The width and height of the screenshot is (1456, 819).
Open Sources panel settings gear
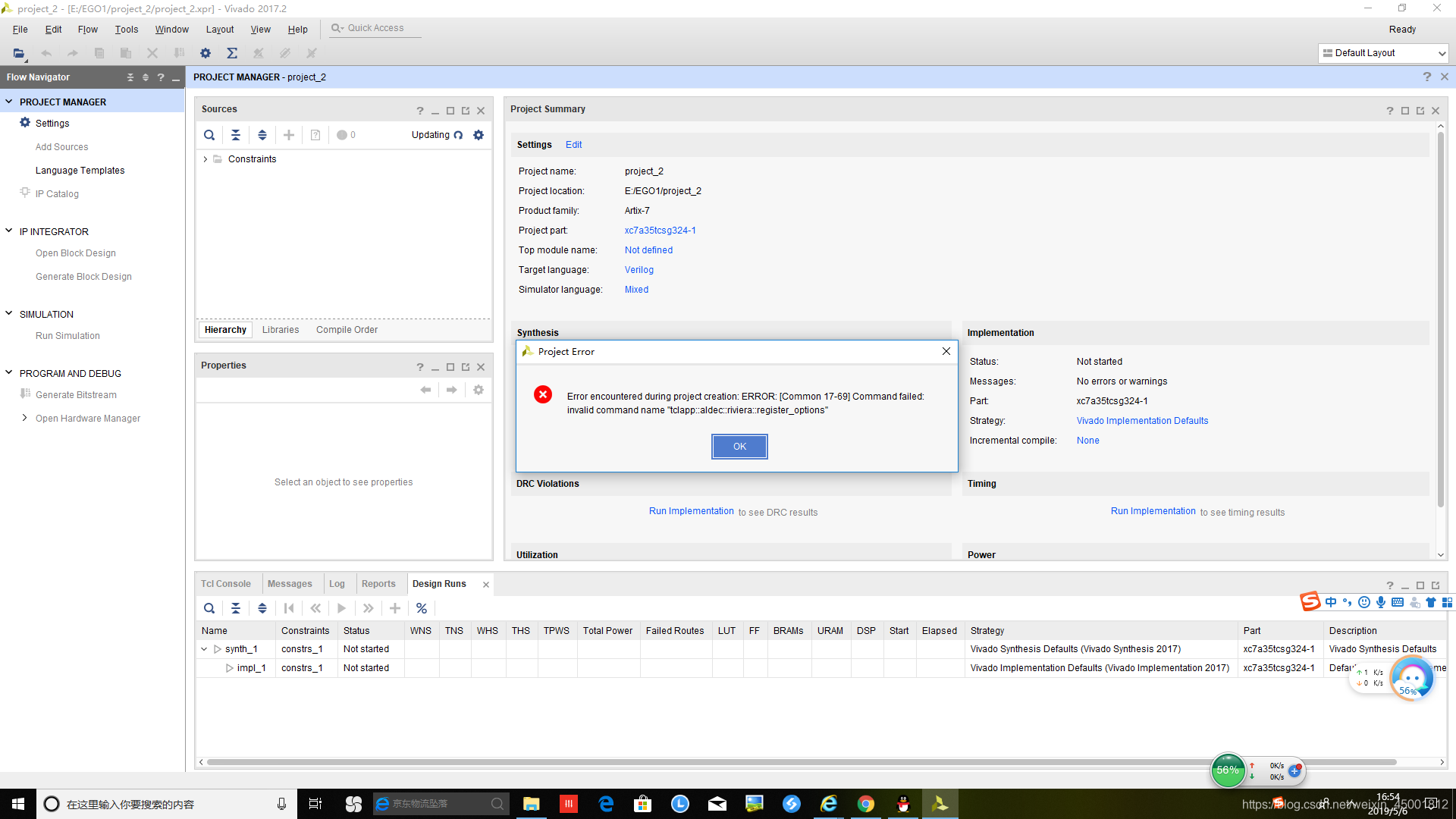[x=479, y=135]
